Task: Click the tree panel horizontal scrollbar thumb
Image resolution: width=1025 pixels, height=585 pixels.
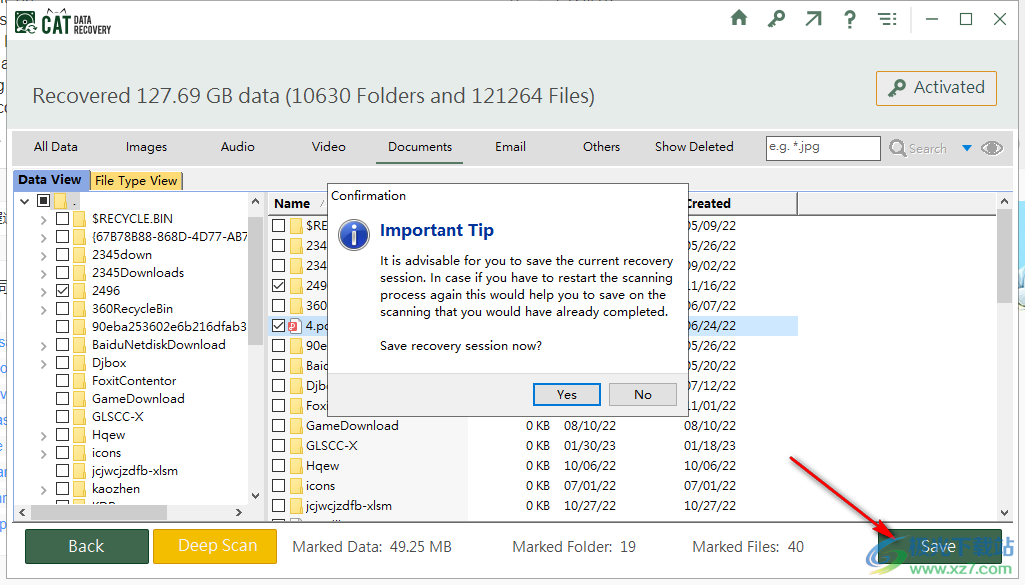Action: tap(99, 512)
